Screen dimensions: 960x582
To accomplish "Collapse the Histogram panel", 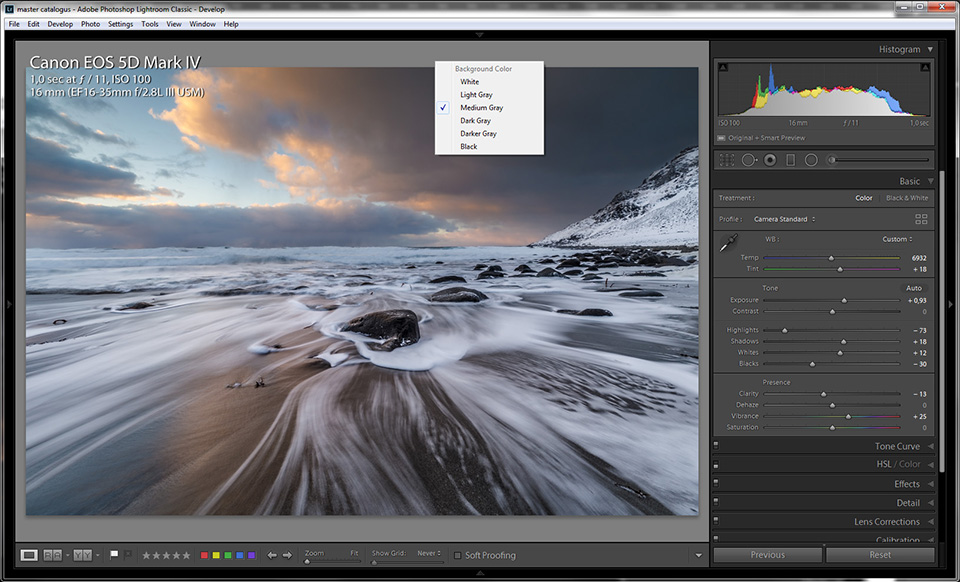I will 930,49.
